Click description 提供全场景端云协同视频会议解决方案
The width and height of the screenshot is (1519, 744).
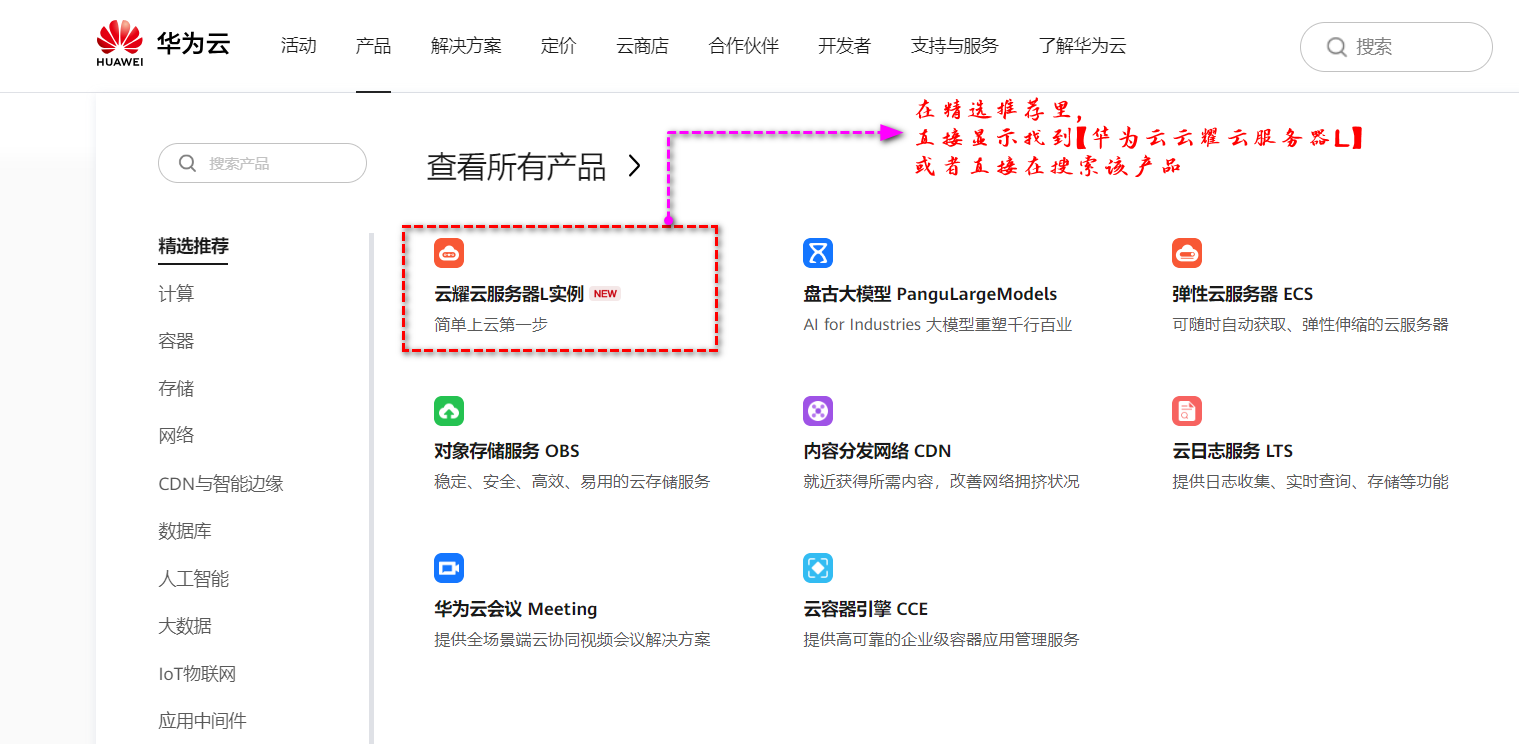tap(572, 640)
